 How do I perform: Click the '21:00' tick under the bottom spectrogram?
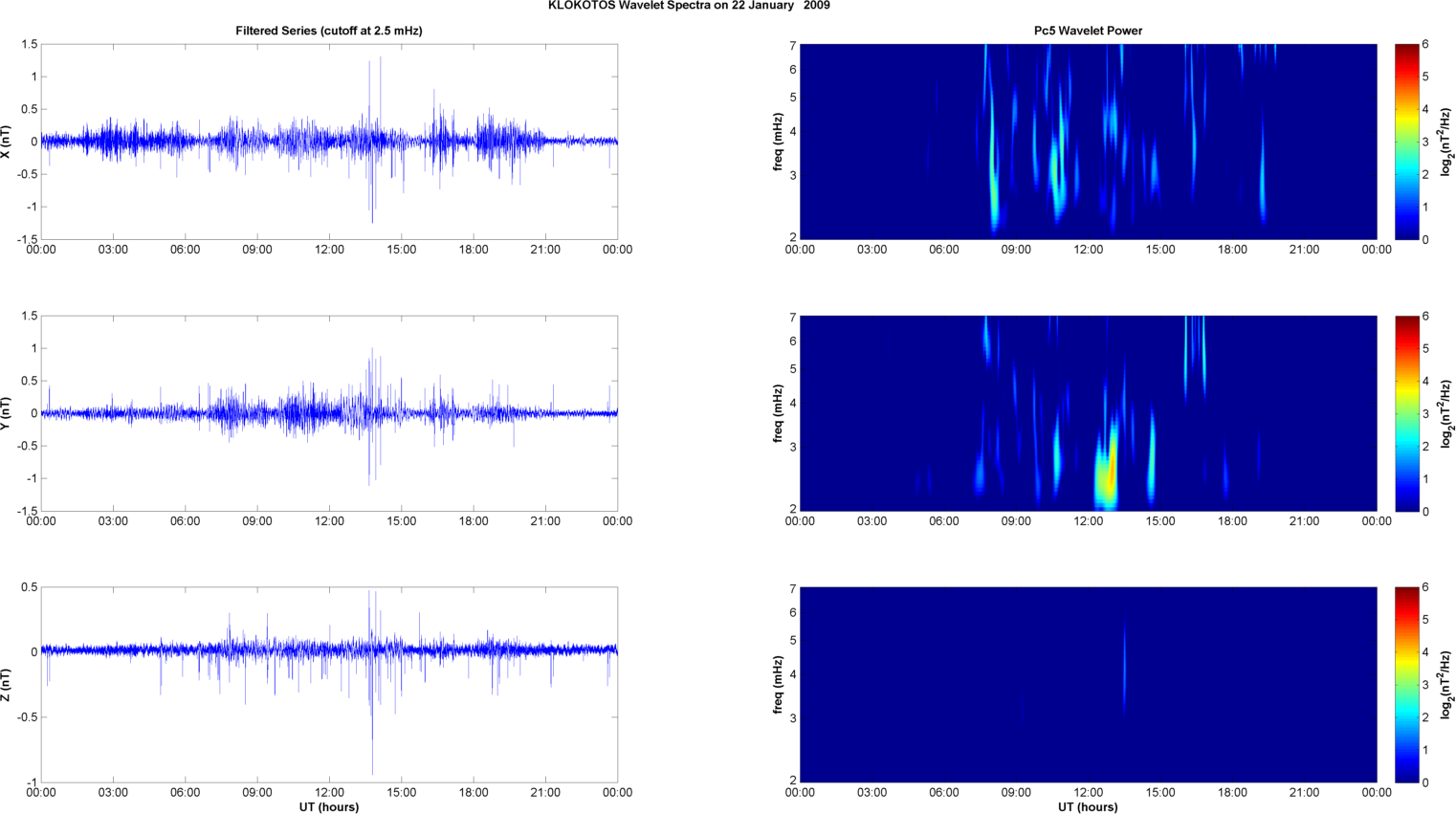pos(1305,792)
